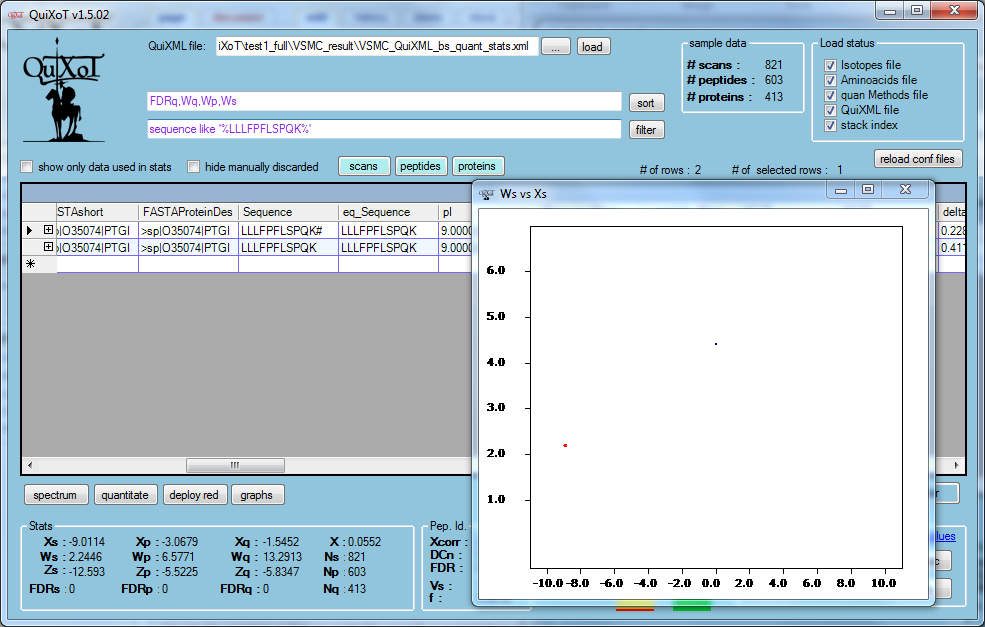Enable show only data used in stats
The image size is (985, 627).
pyautogui.click(x=27, y=167)
